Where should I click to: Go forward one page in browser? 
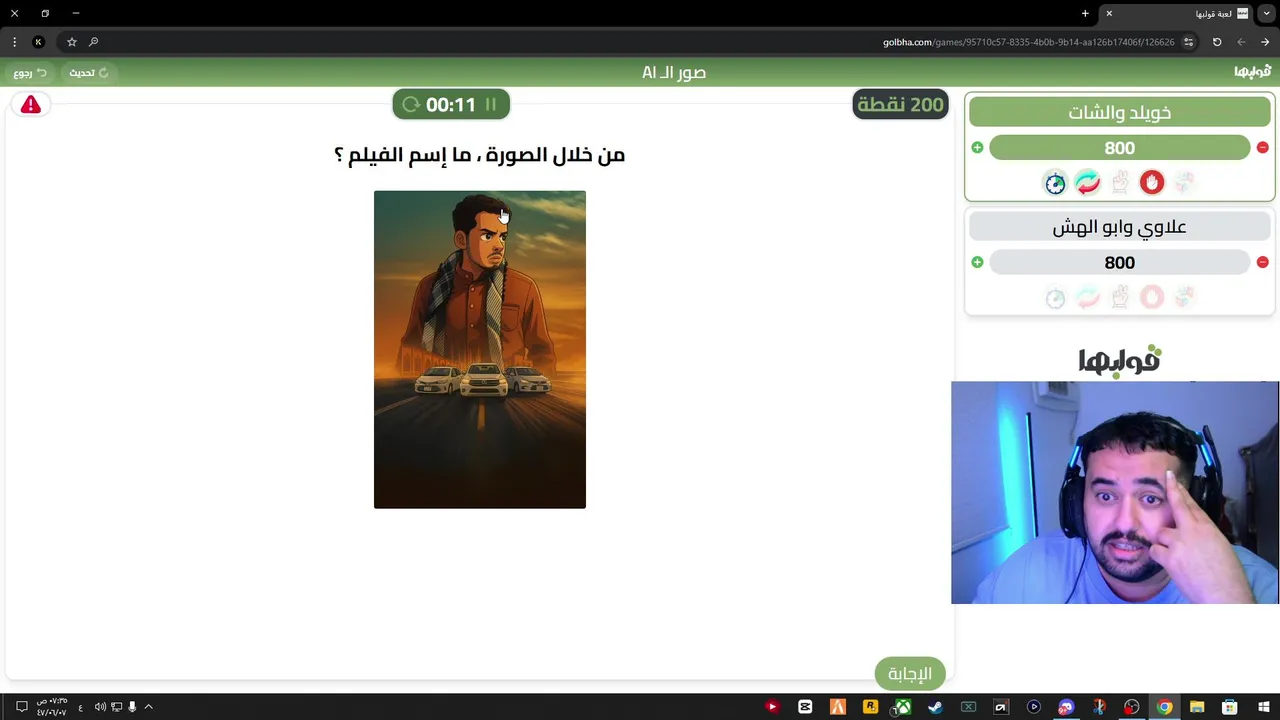pos(1241,42)
